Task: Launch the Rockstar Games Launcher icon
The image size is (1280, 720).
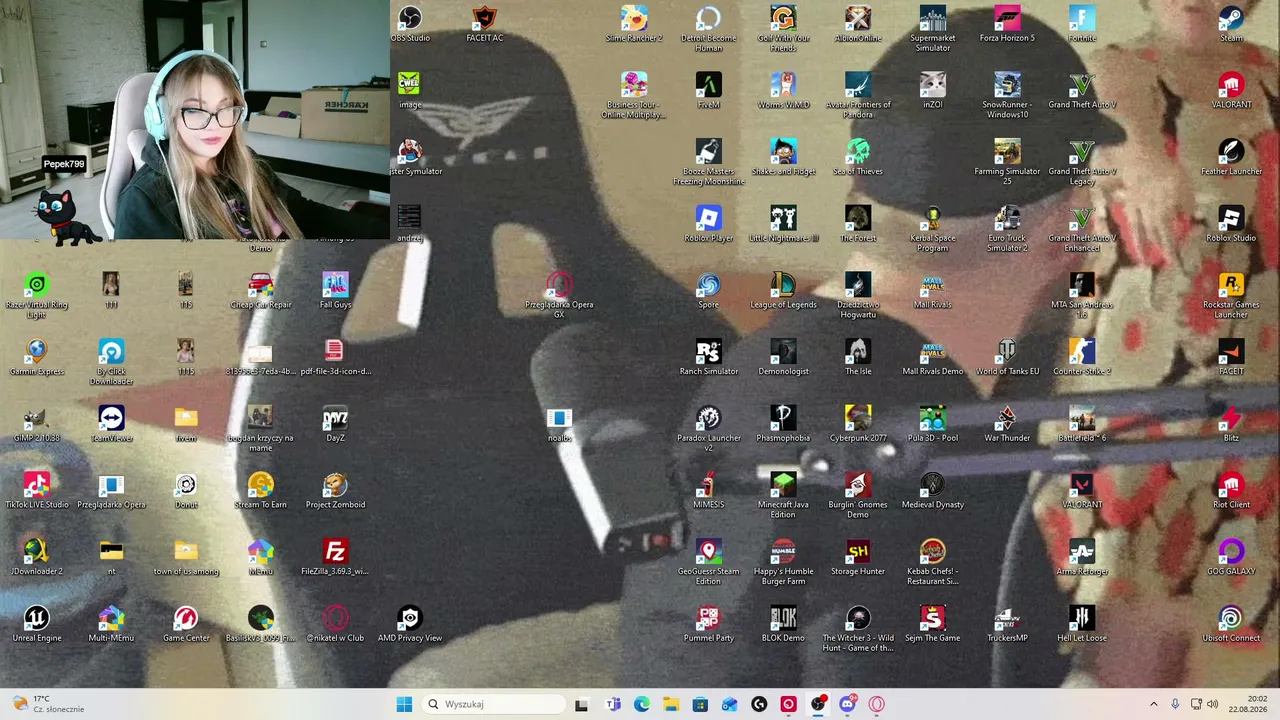Action: point(1231,296)
